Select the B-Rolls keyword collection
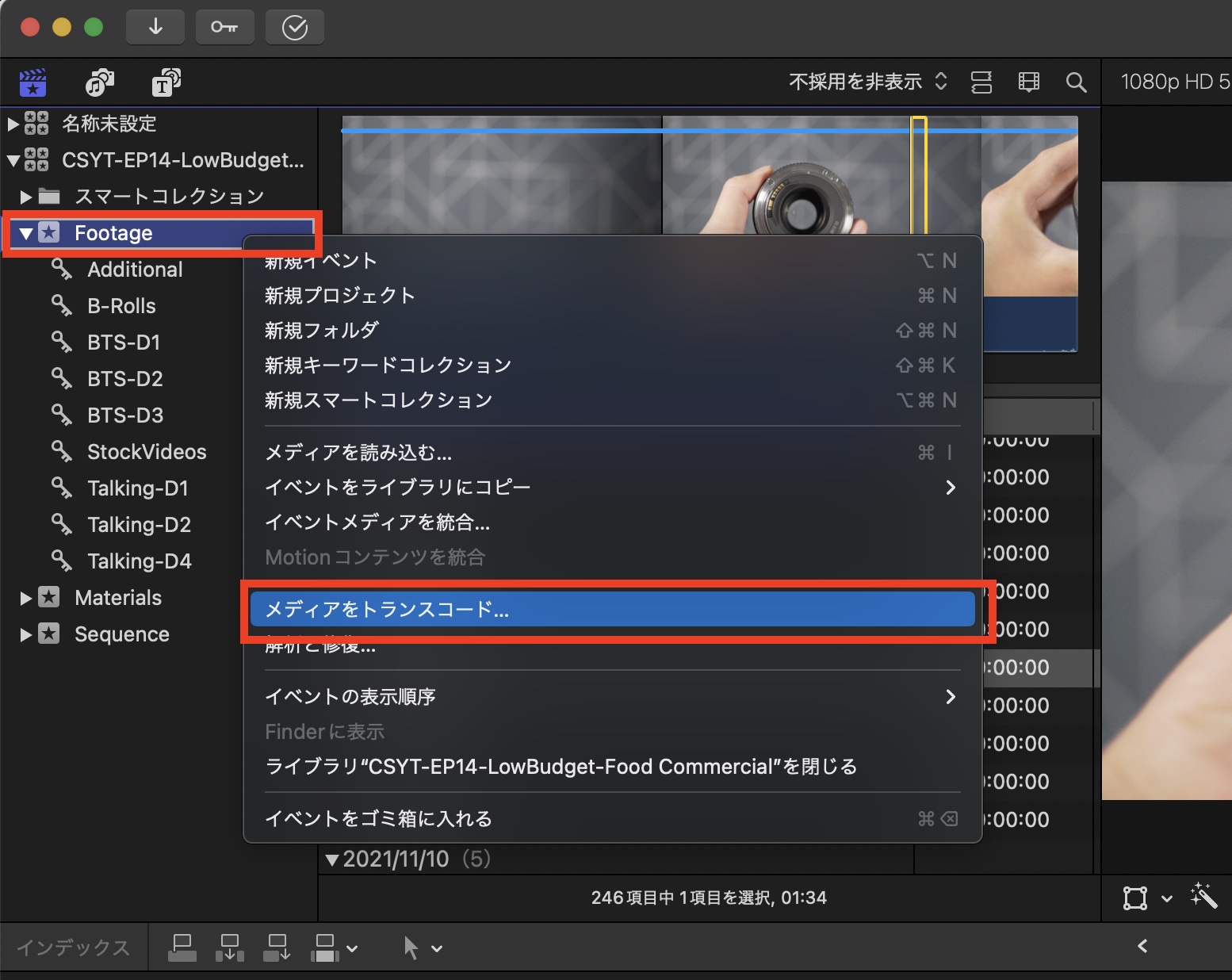1232x980 pixels. 121,306
